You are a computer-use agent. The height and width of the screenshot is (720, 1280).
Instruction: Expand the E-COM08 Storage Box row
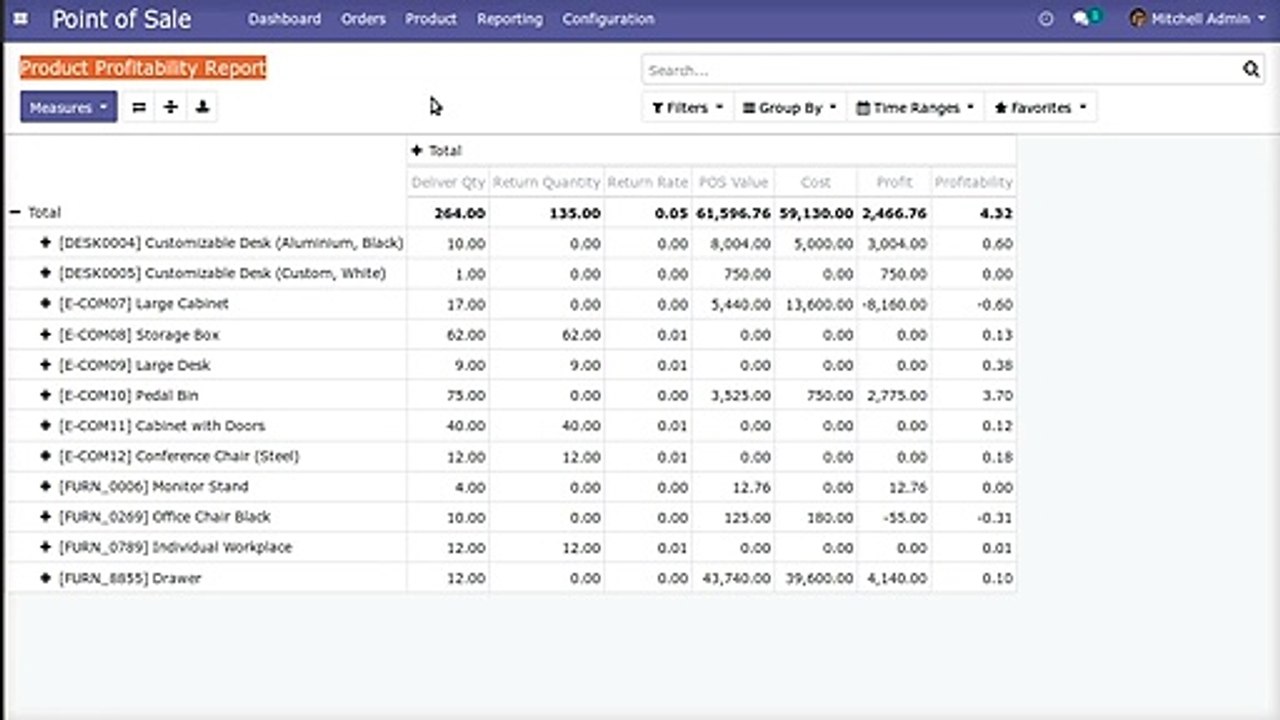tap(46, 335)
